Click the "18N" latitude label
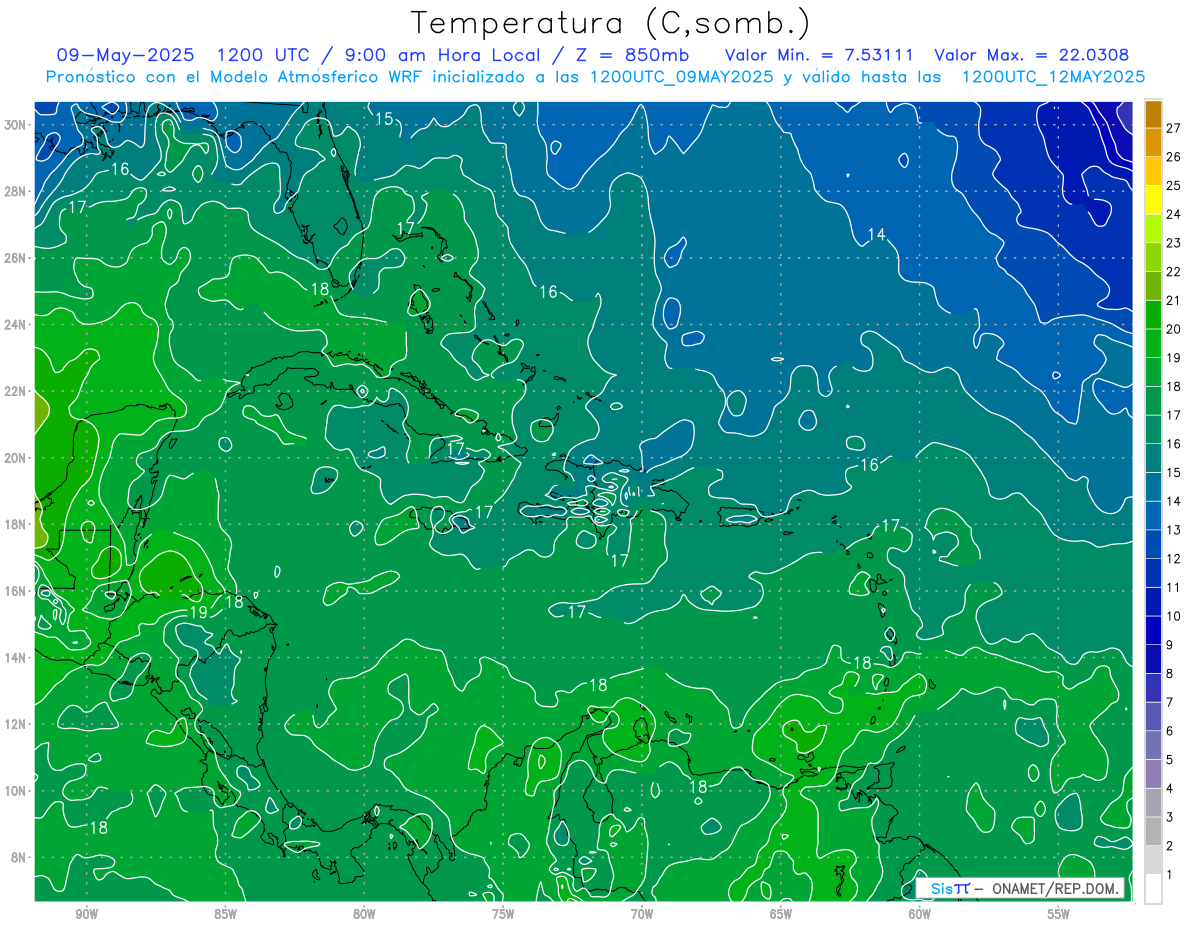 16,524
